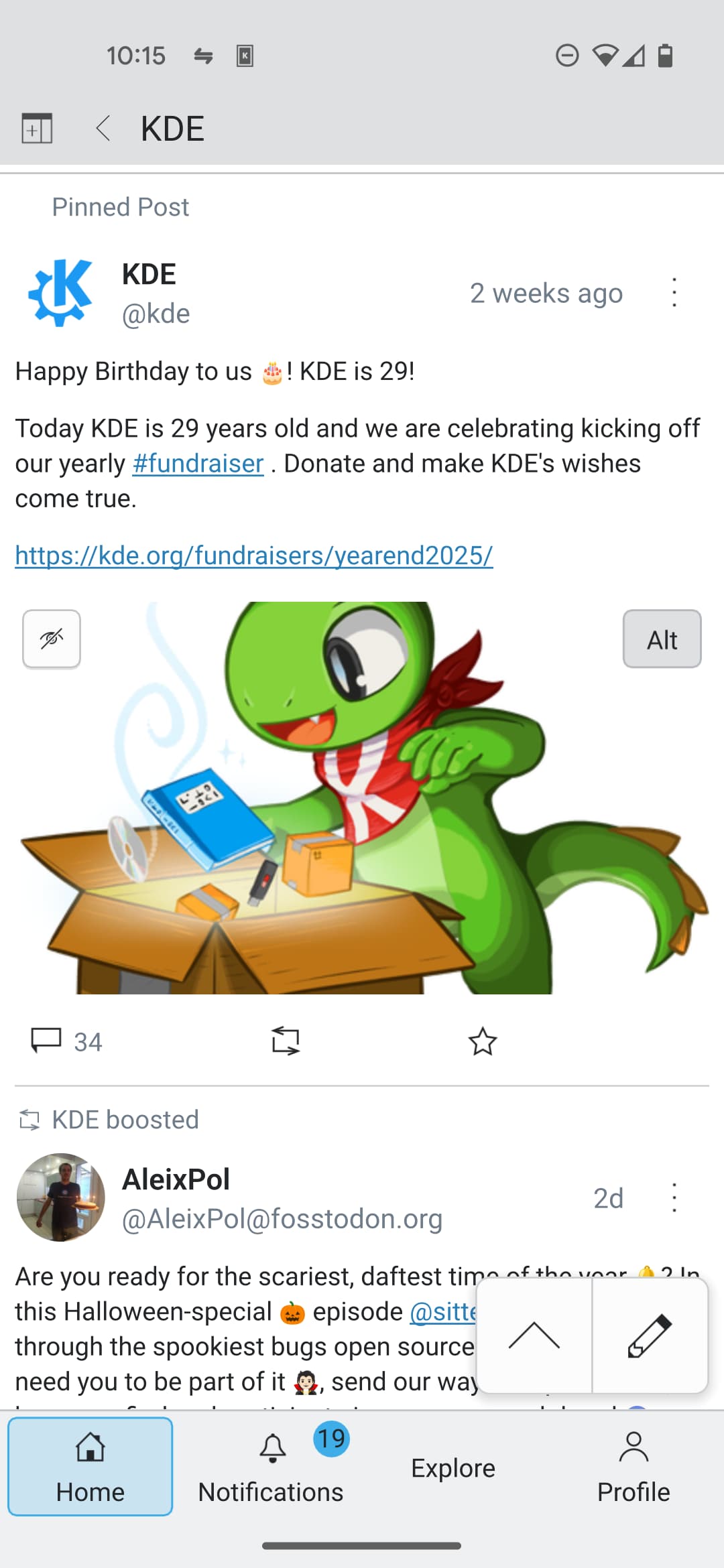This screenshot has width=724, height=1568.
Task: Open the sidebar panel icon in header
Action: click(37, 128)
